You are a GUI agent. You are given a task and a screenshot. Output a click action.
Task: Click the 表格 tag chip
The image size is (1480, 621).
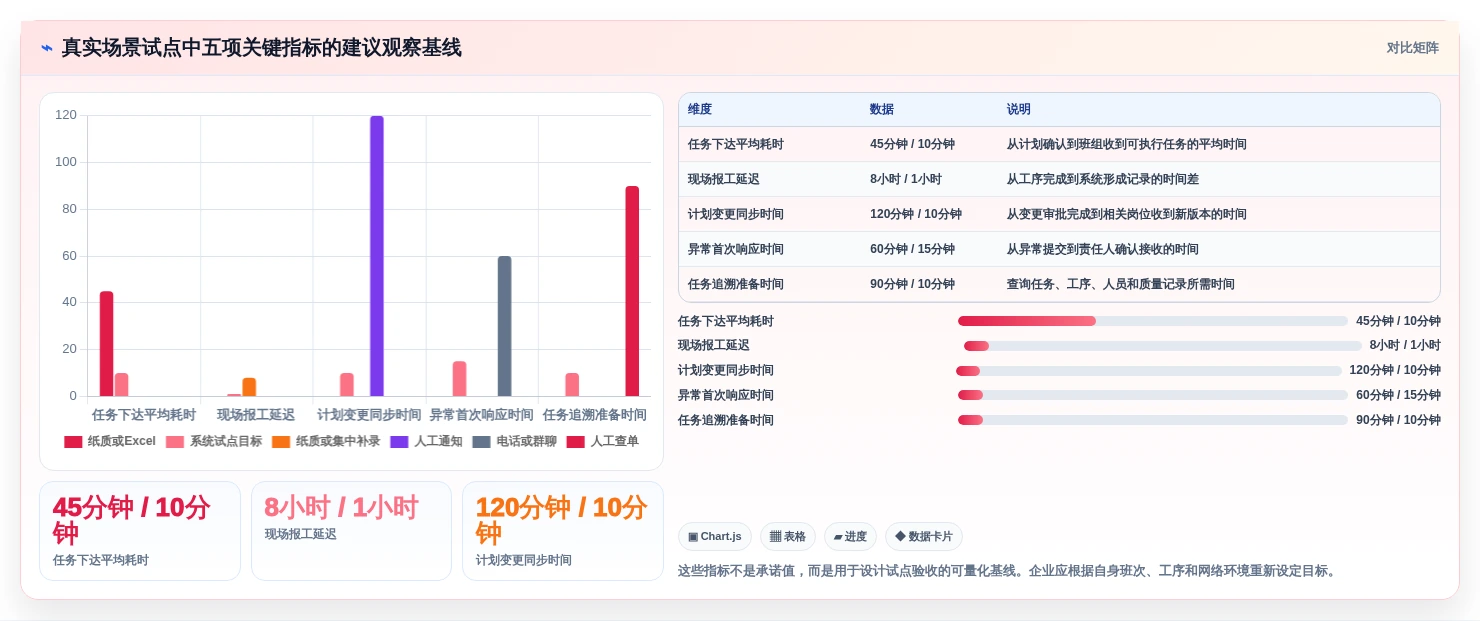click(x=788, y=536)
